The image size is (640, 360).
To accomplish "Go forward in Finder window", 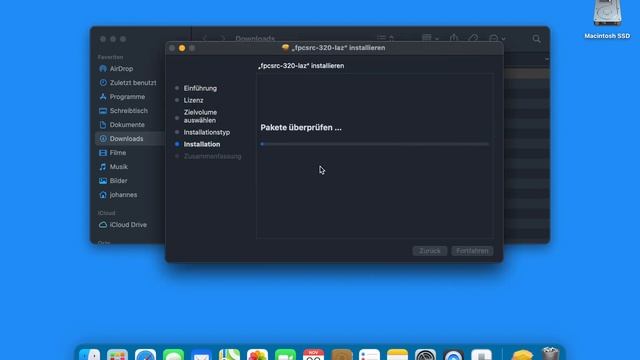I will pos(222,38).
